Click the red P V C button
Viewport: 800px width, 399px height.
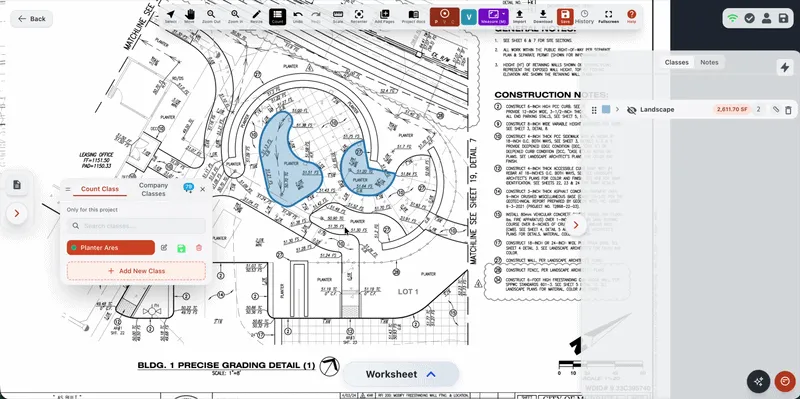click(x=444, y=17)
